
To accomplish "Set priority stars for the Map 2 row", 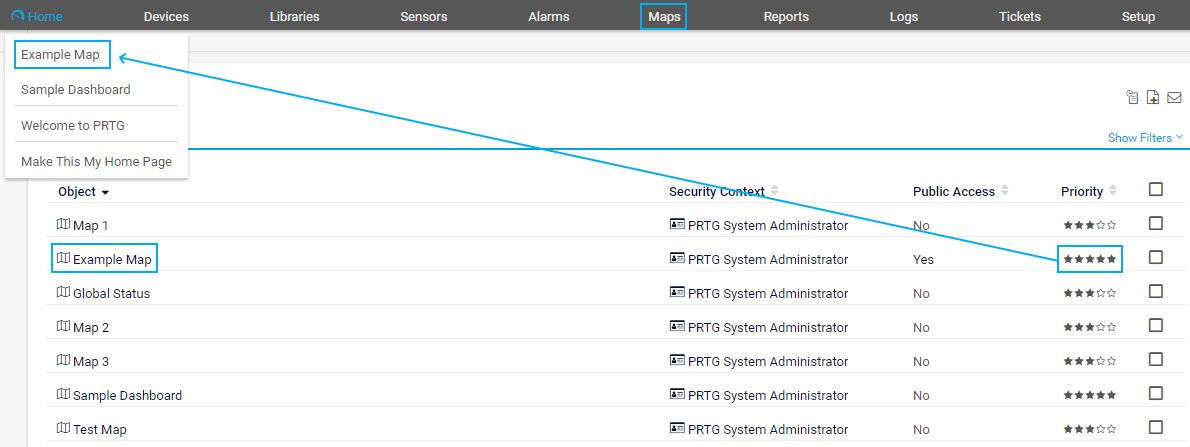I will point(1089,327).
